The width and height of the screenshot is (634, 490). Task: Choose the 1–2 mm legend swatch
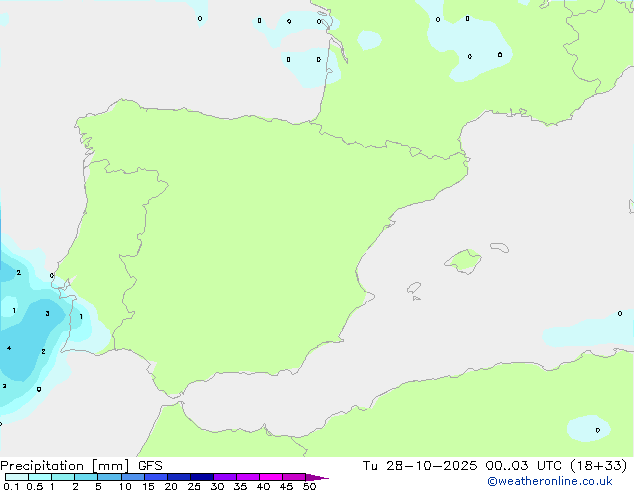63,477
